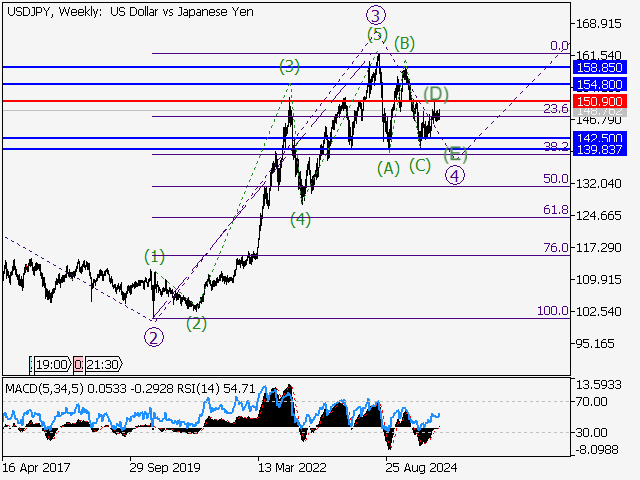Select the 154.800 level label
Screen dimensions: 640x480
(601, 85)
